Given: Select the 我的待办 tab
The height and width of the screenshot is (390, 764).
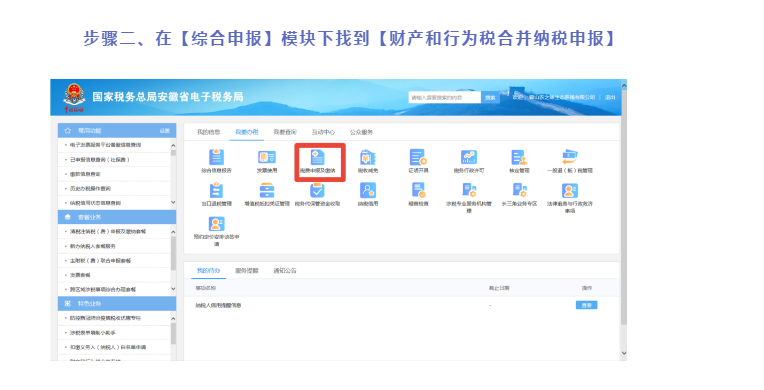Looking at the screenshot, I should pos(208,271).
